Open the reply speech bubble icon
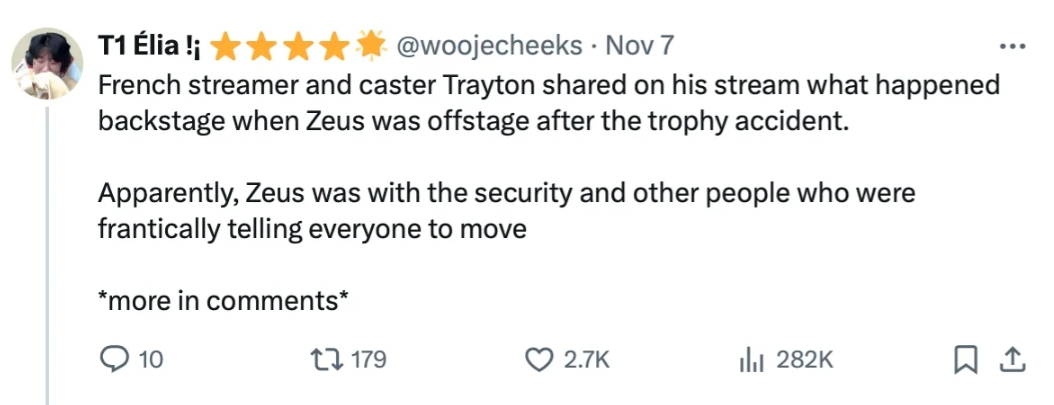Image resolution: width=1054 pixels, height=405 pixels. [112, 360]
